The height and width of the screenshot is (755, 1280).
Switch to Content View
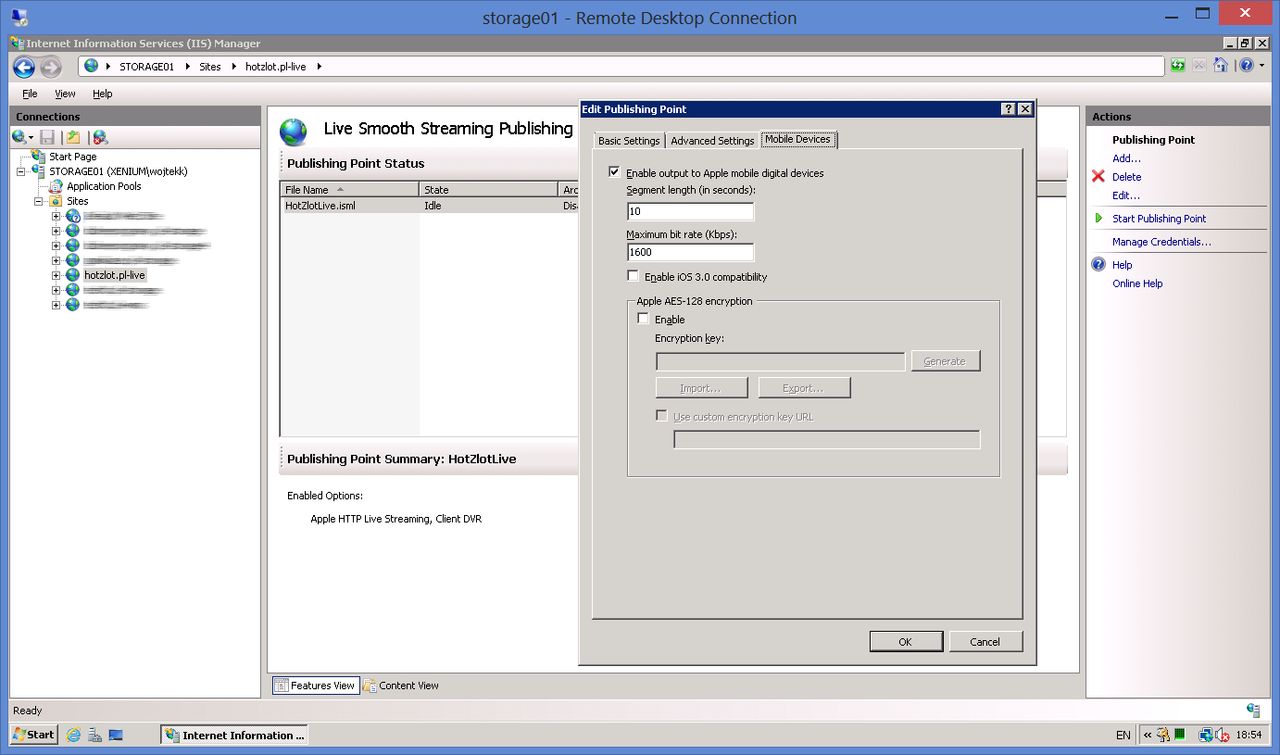(x=401, y=685)
